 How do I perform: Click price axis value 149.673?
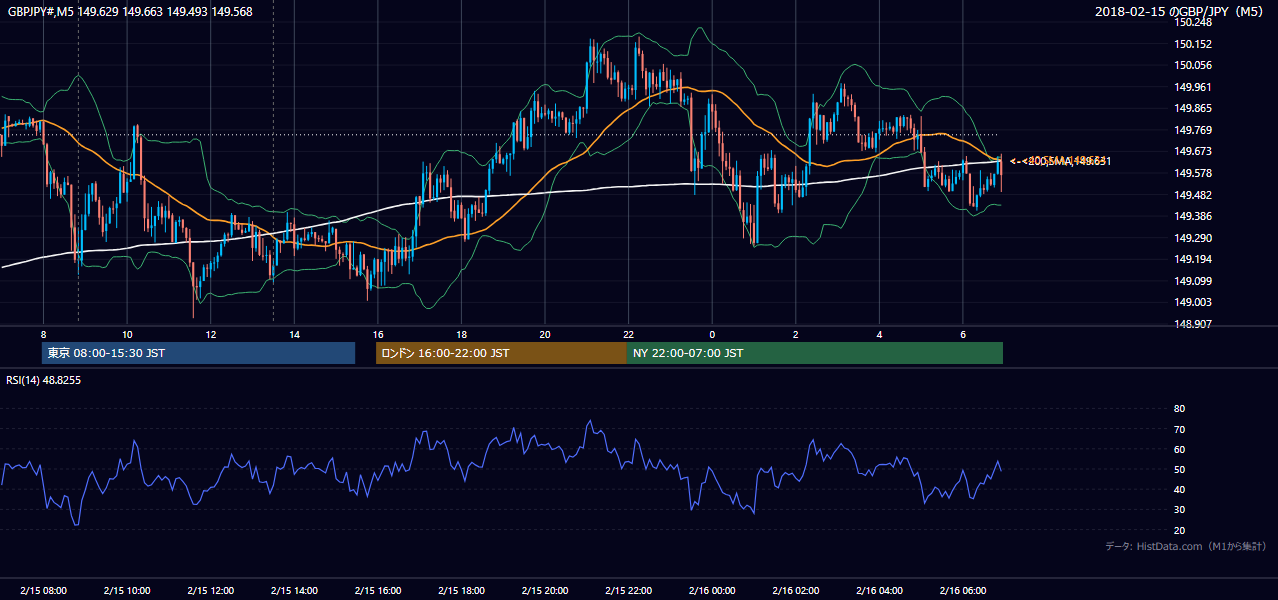point(1193,151)
